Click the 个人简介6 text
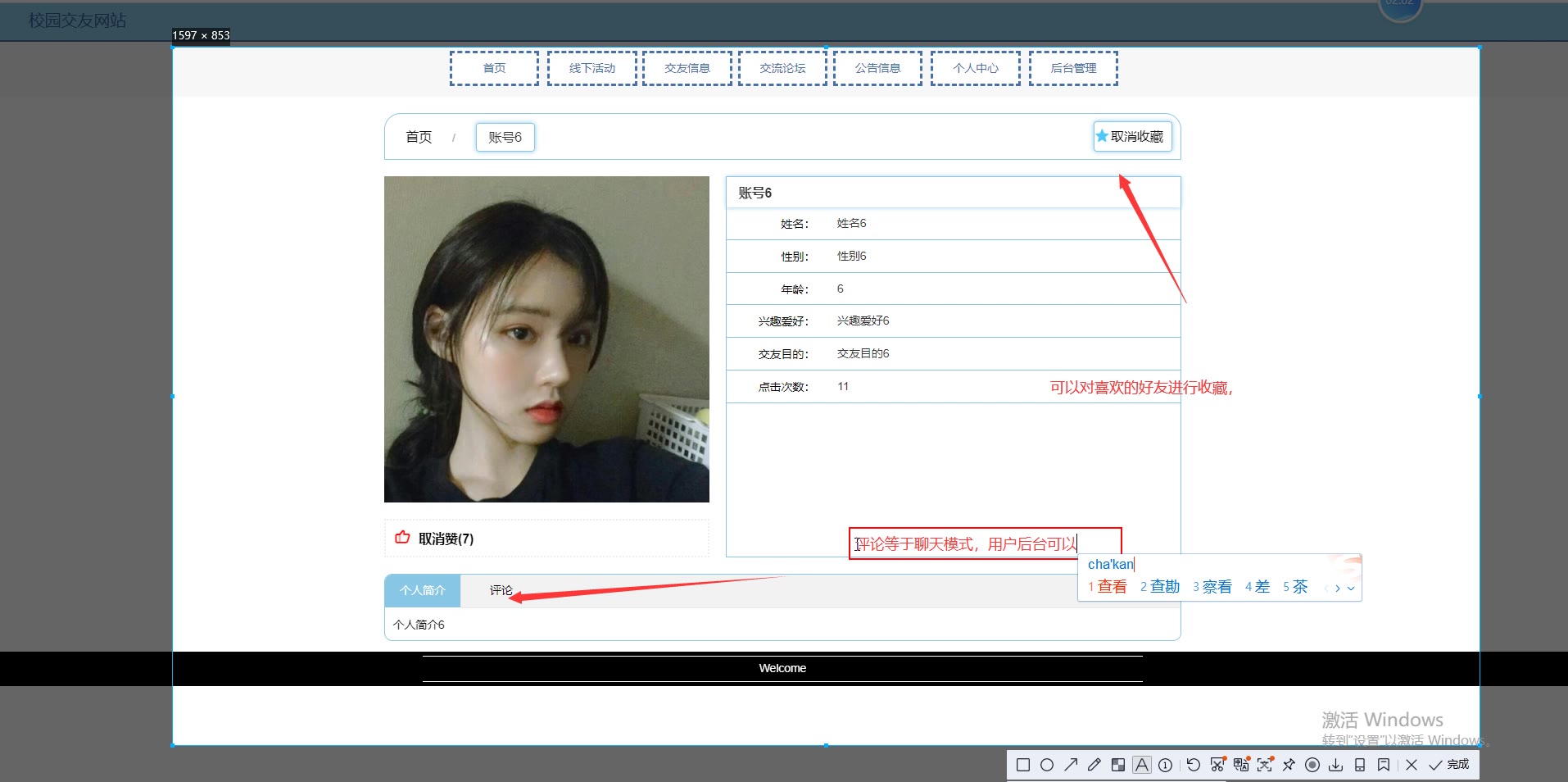Viewport: 1568px width, 782px height. tap(419, 625)
